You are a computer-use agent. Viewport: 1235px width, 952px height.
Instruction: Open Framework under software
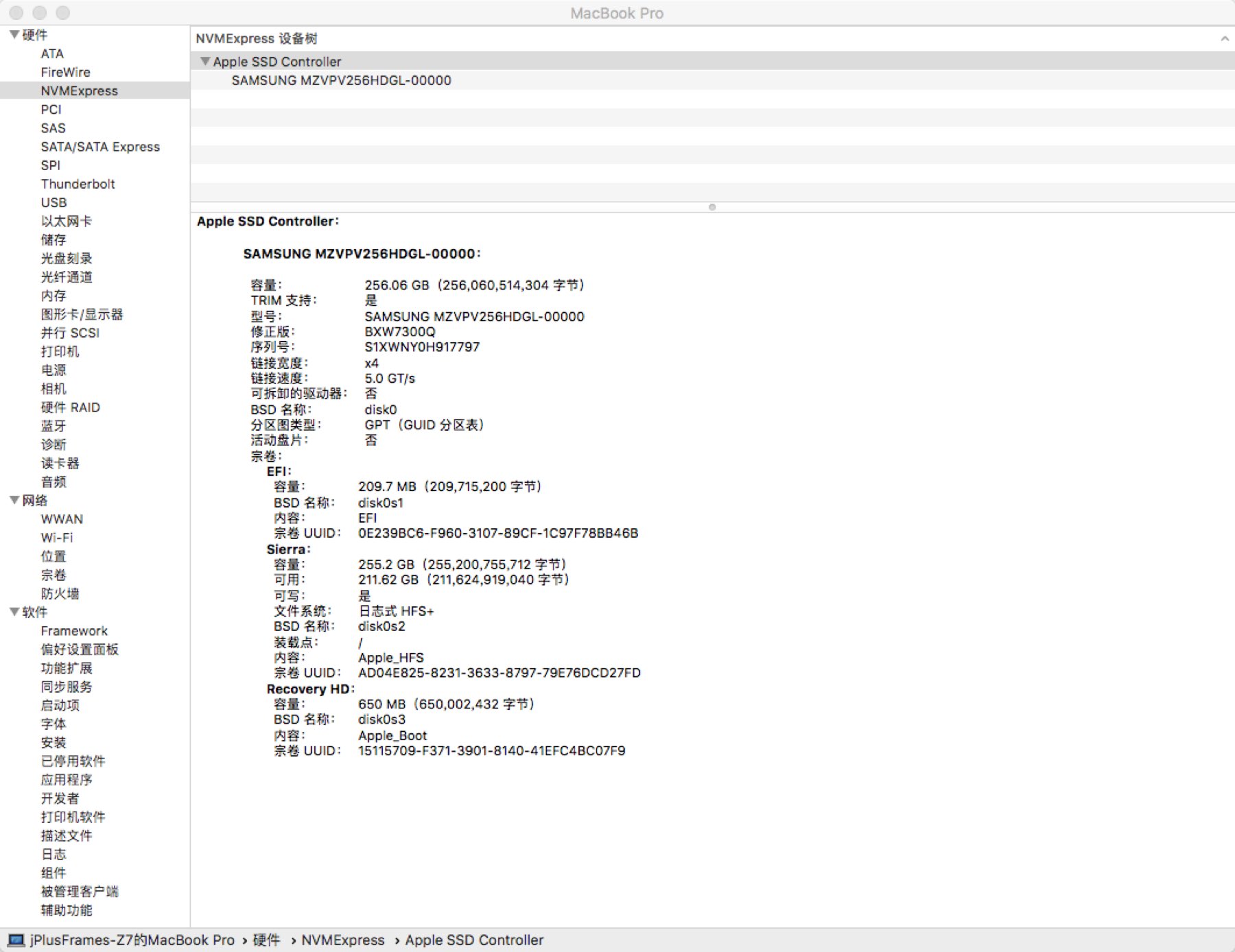coord(74,631)
